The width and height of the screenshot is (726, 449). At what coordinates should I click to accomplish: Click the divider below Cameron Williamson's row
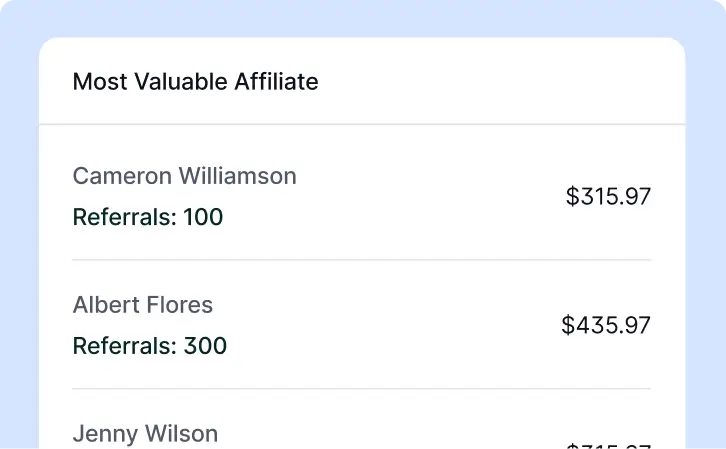pyautogui.click(x=361, y=260)
